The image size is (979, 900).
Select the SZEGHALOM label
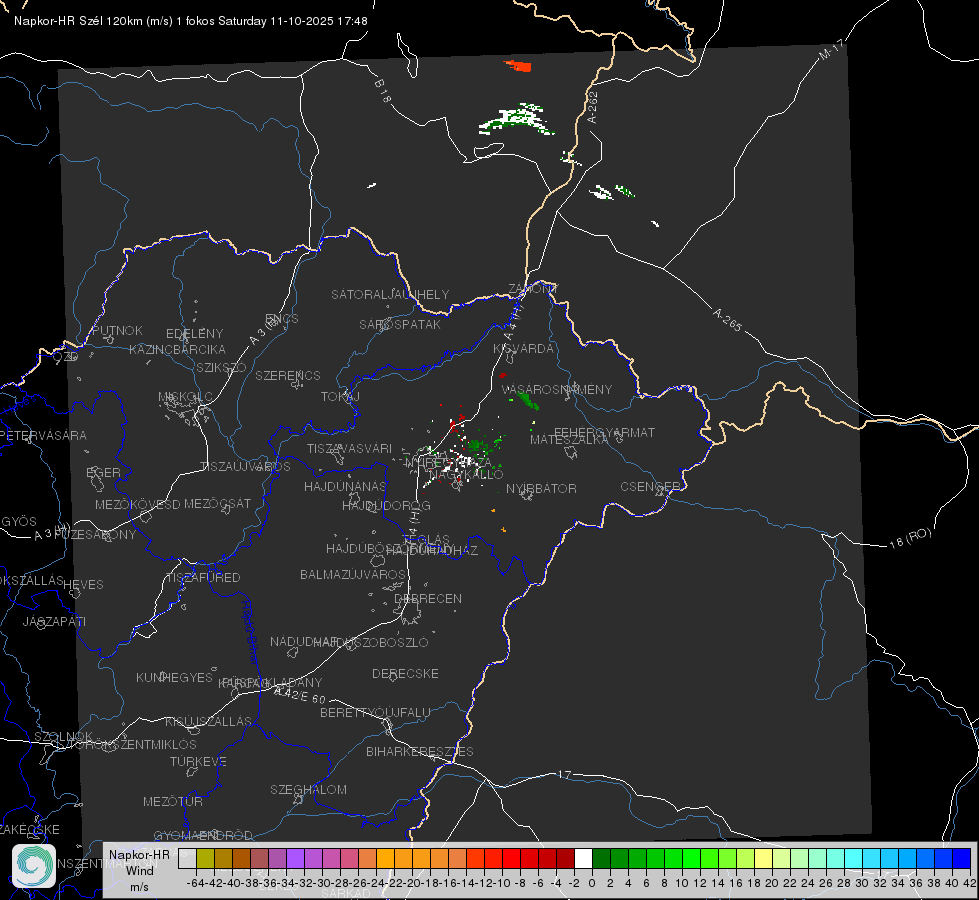pyautogui.click(x=308, y=789)
